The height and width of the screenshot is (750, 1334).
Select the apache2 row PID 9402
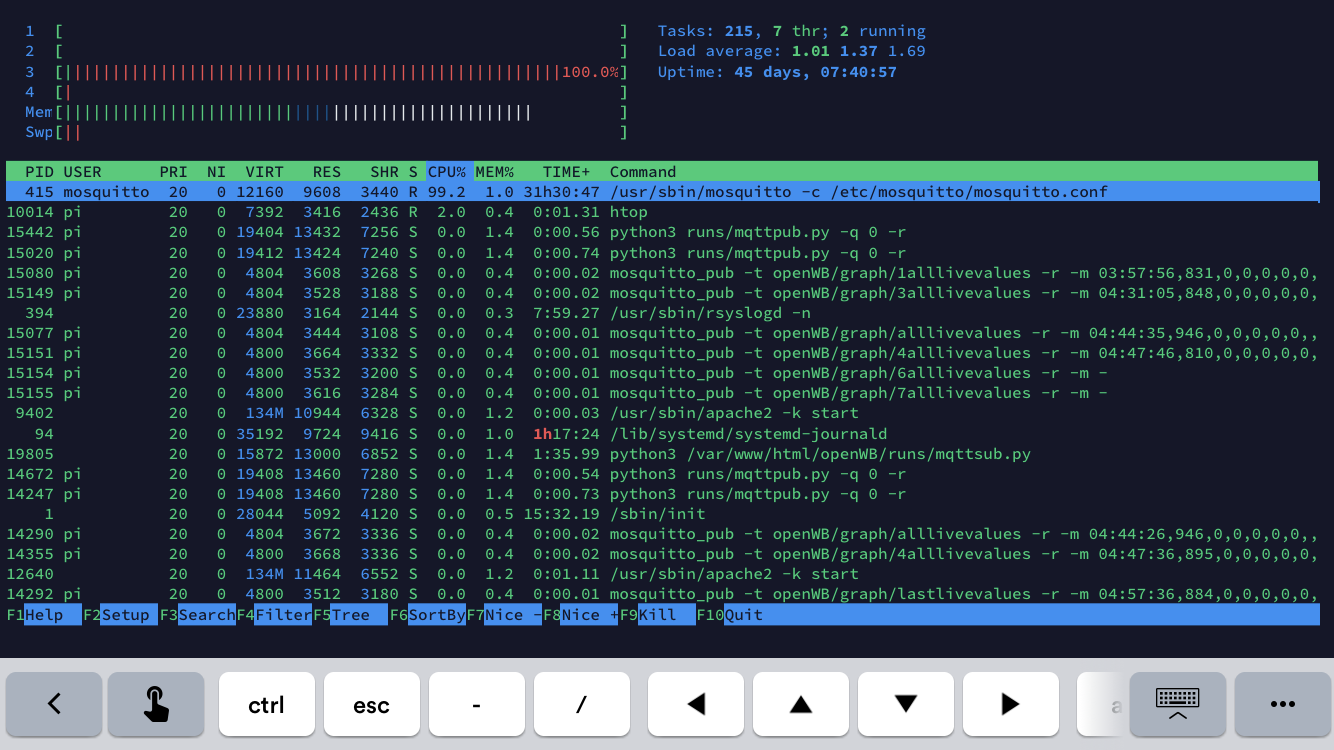pos(662,413)
